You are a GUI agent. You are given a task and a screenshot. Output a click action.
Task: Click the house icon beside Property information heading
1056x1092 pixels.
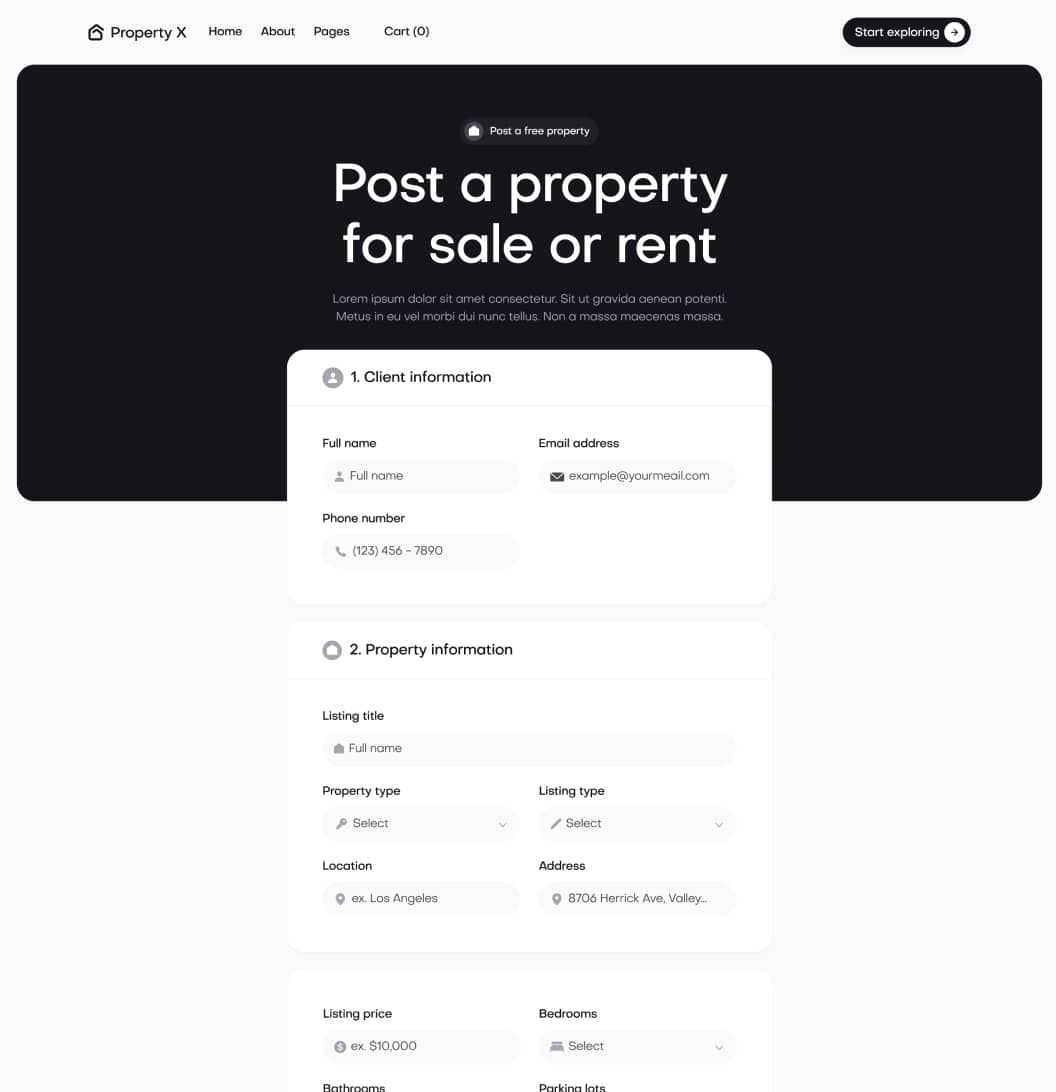tap(332, 650)
